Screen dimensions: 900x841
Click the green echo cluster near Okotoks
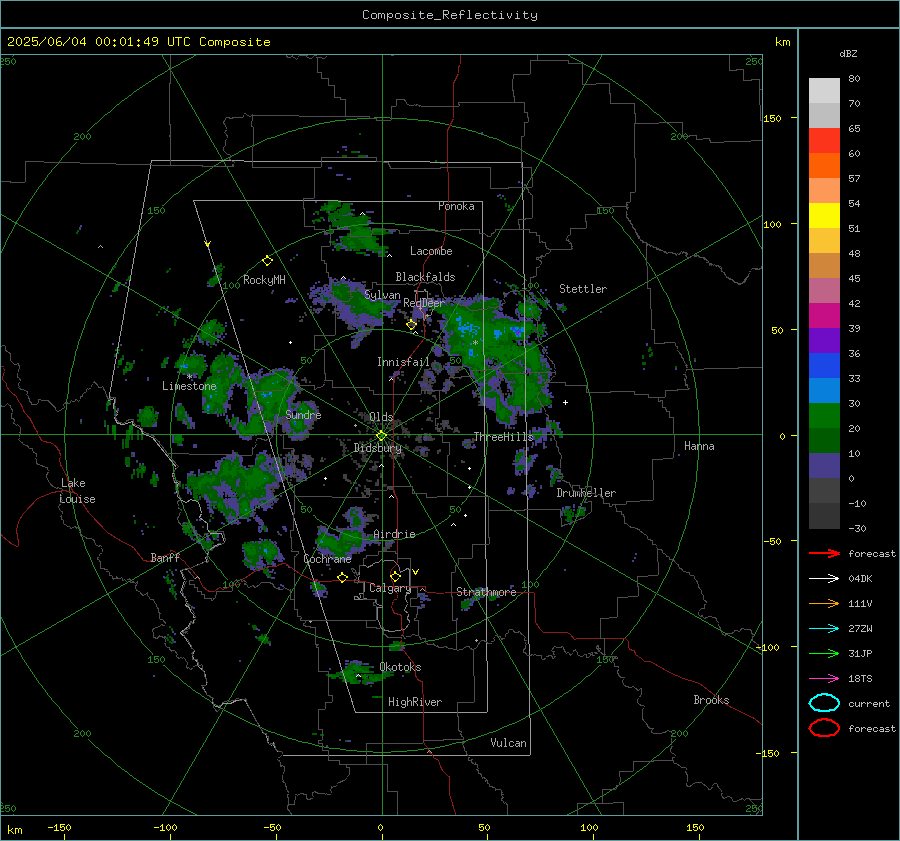(359, 672)
